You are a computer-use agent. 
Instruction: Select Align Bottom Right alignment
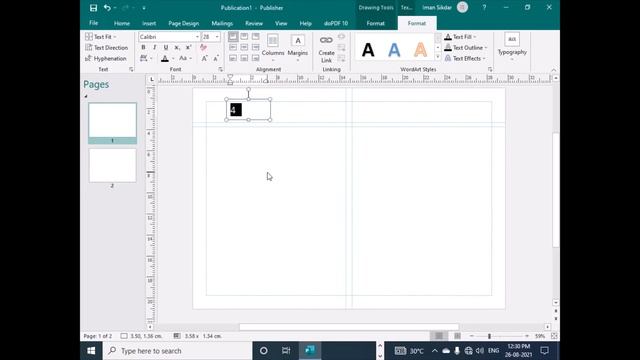256,58
